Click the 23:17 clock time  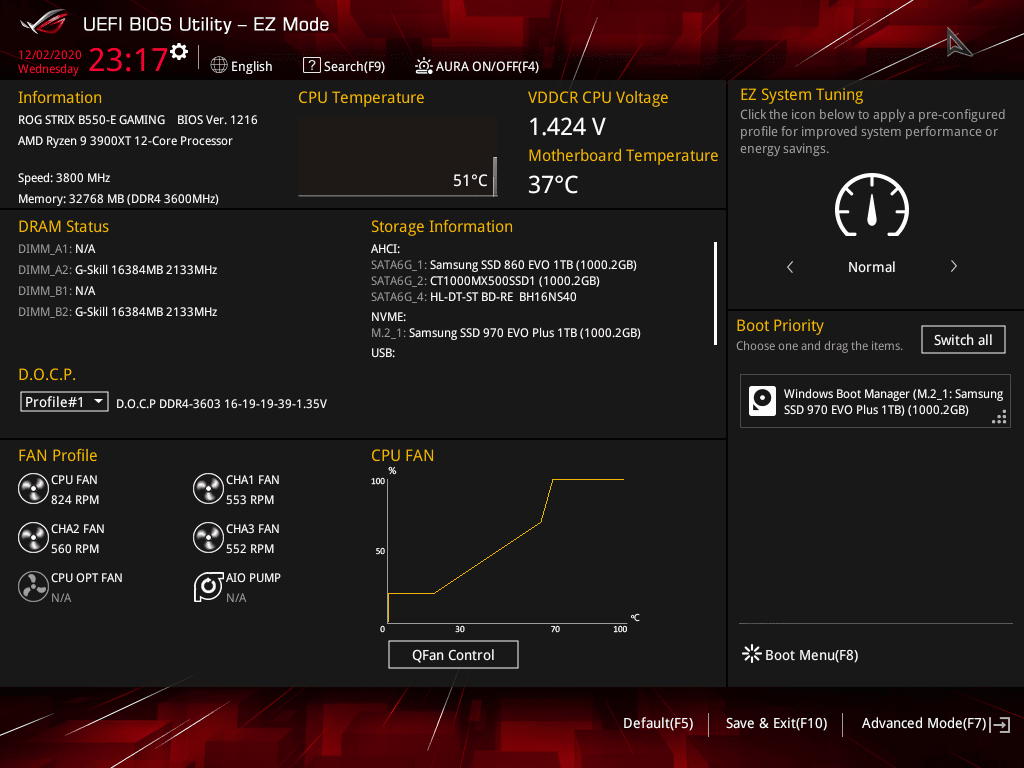click(x=128, y=59)
